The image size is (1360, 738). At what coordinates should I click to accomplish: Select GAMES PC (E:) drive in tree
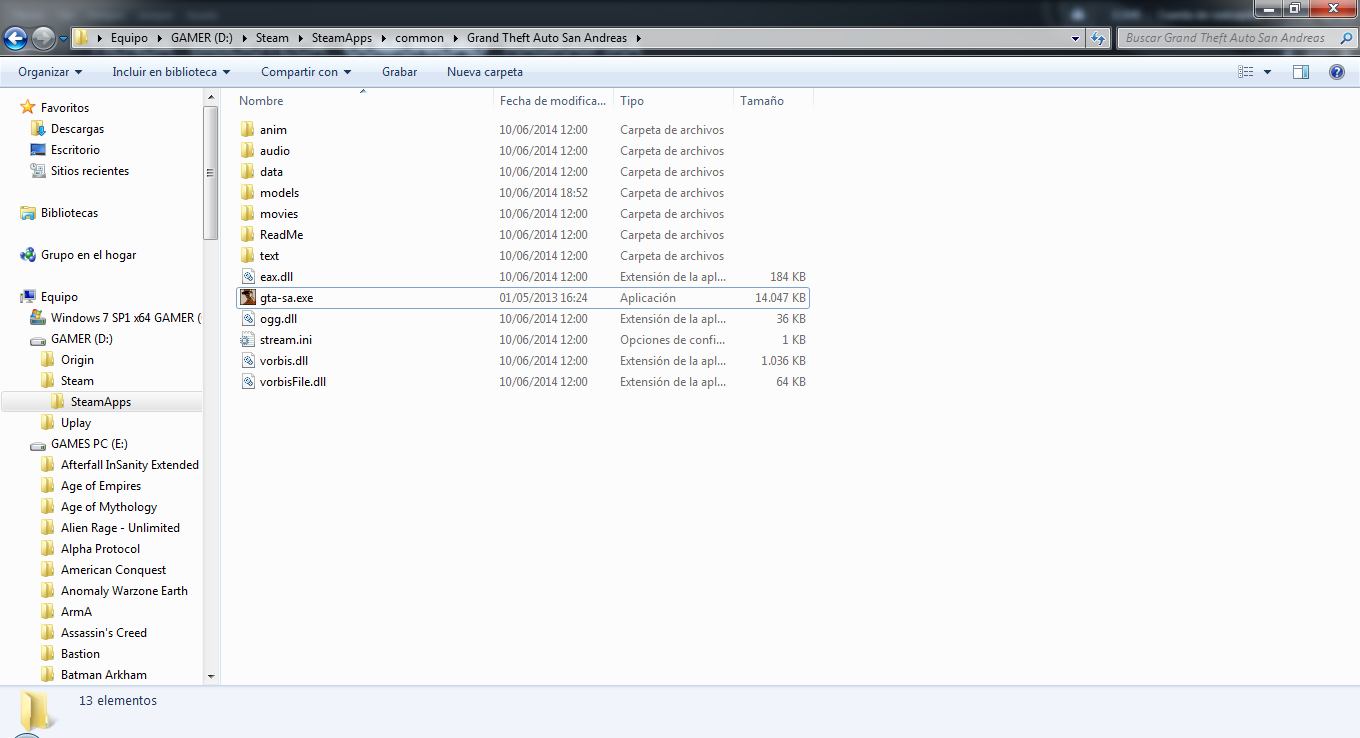coord(89,444)
